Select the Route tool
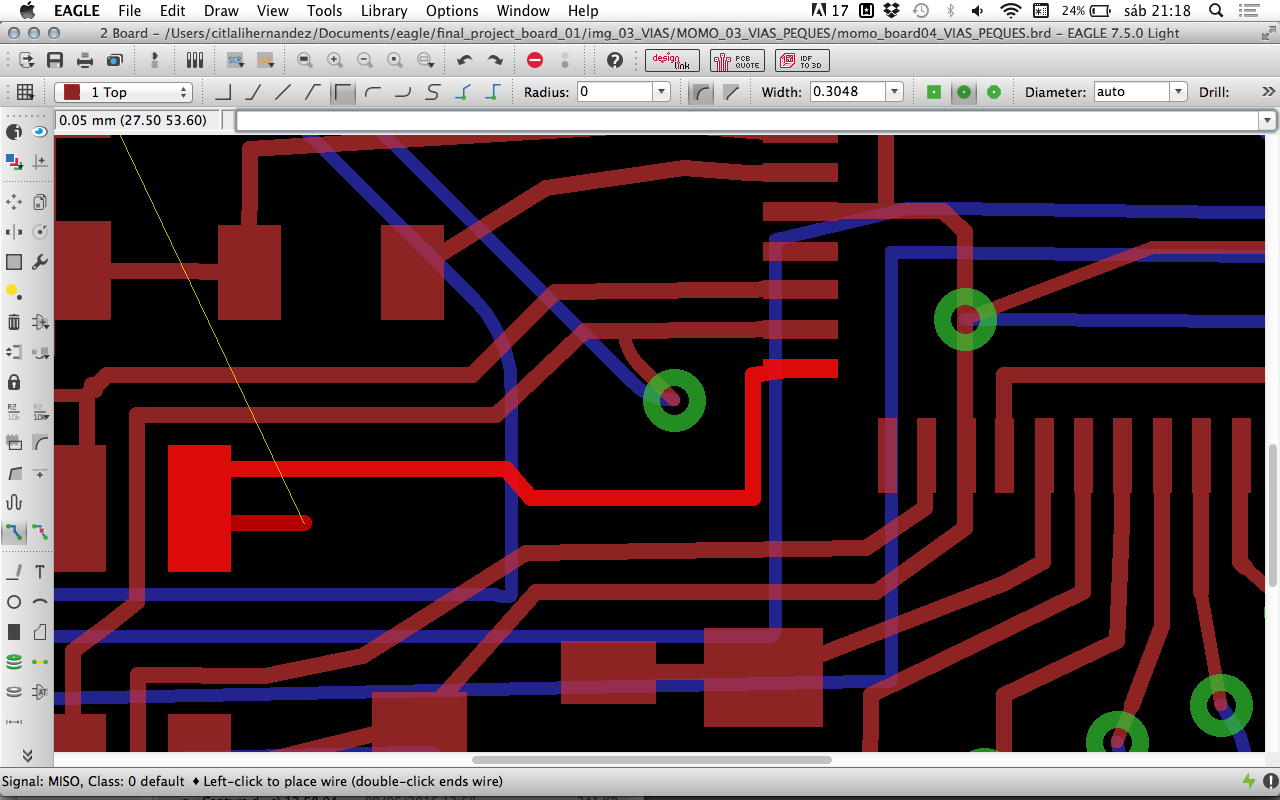The width and height of the screenshot is (1280, 800). click(x=14, y=532)
